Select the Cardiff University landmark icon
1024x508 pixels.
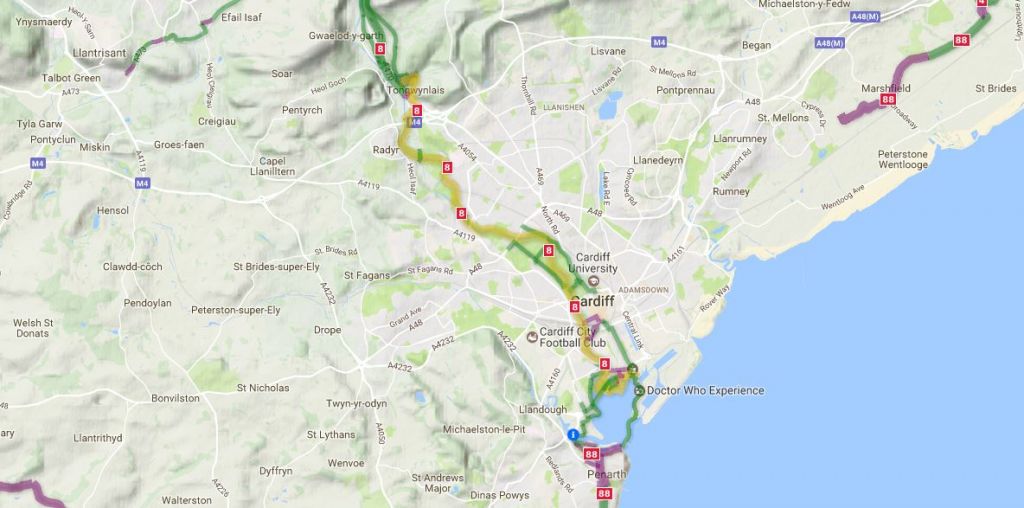tap(593, 281)
